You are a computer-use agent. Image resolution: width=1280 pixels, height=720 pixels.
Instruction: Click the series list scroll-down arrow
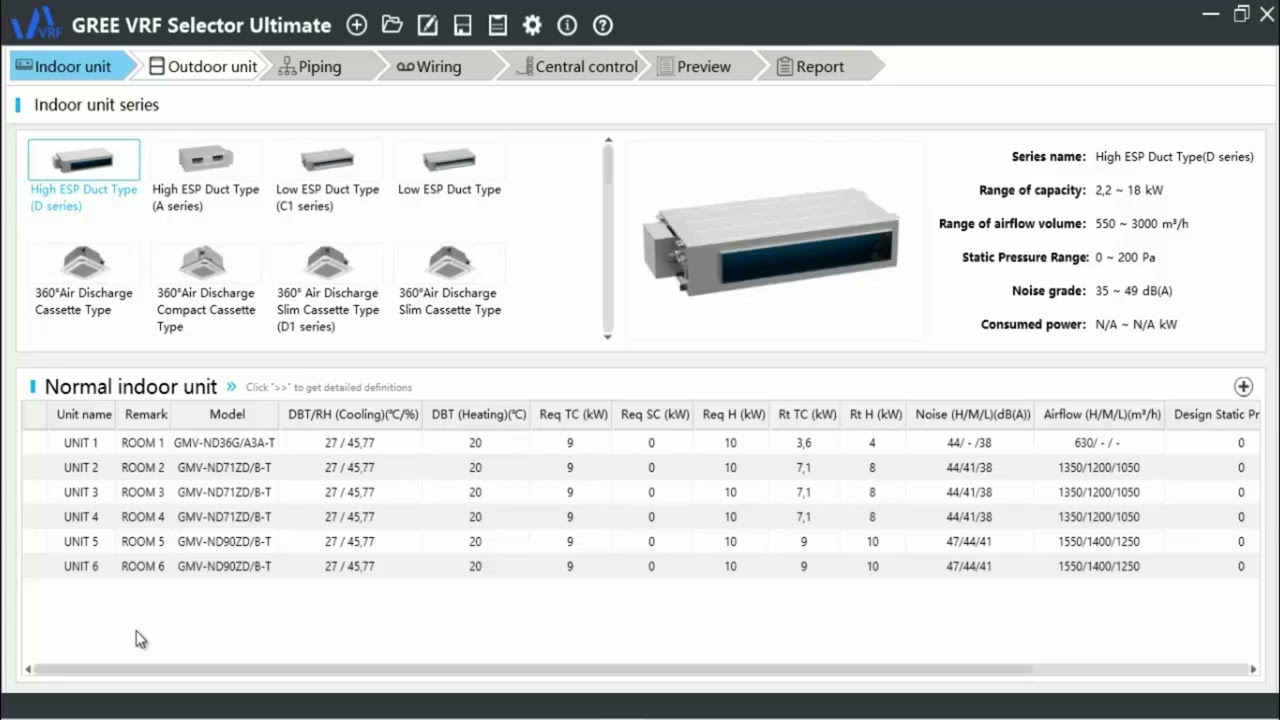coord(607,336)
